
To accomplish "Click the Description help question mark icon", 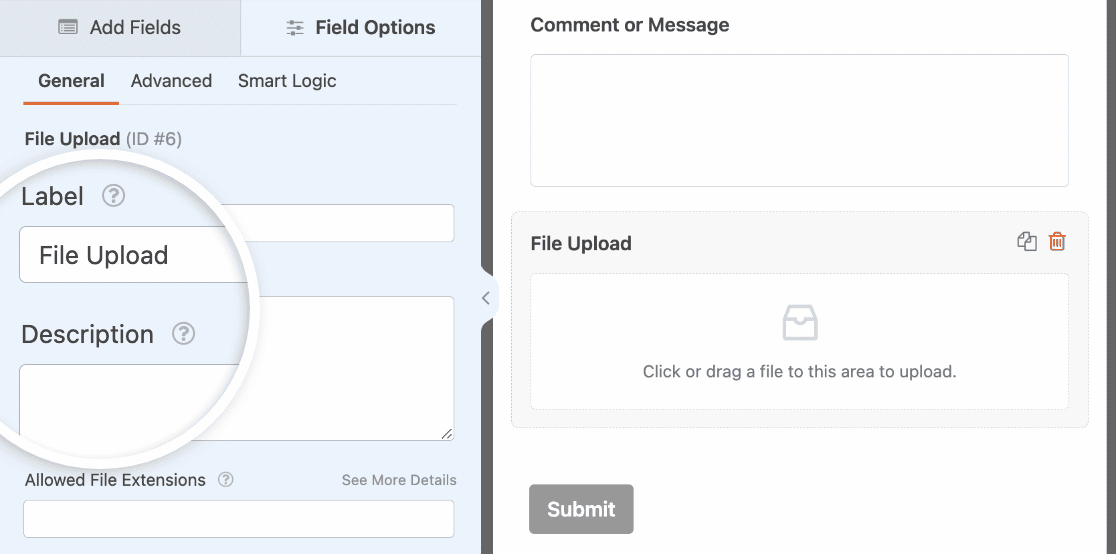I will click(183, 334).
